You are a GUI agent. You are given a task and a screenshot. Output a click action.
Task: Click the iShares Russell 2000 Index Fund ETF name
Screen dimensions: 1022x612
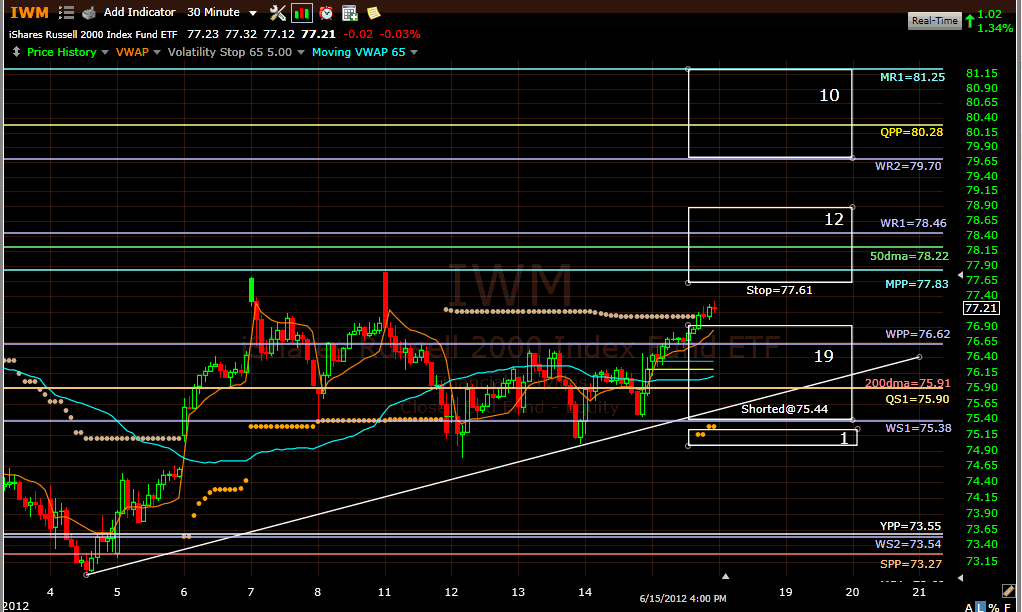click(x=93, y=35)
